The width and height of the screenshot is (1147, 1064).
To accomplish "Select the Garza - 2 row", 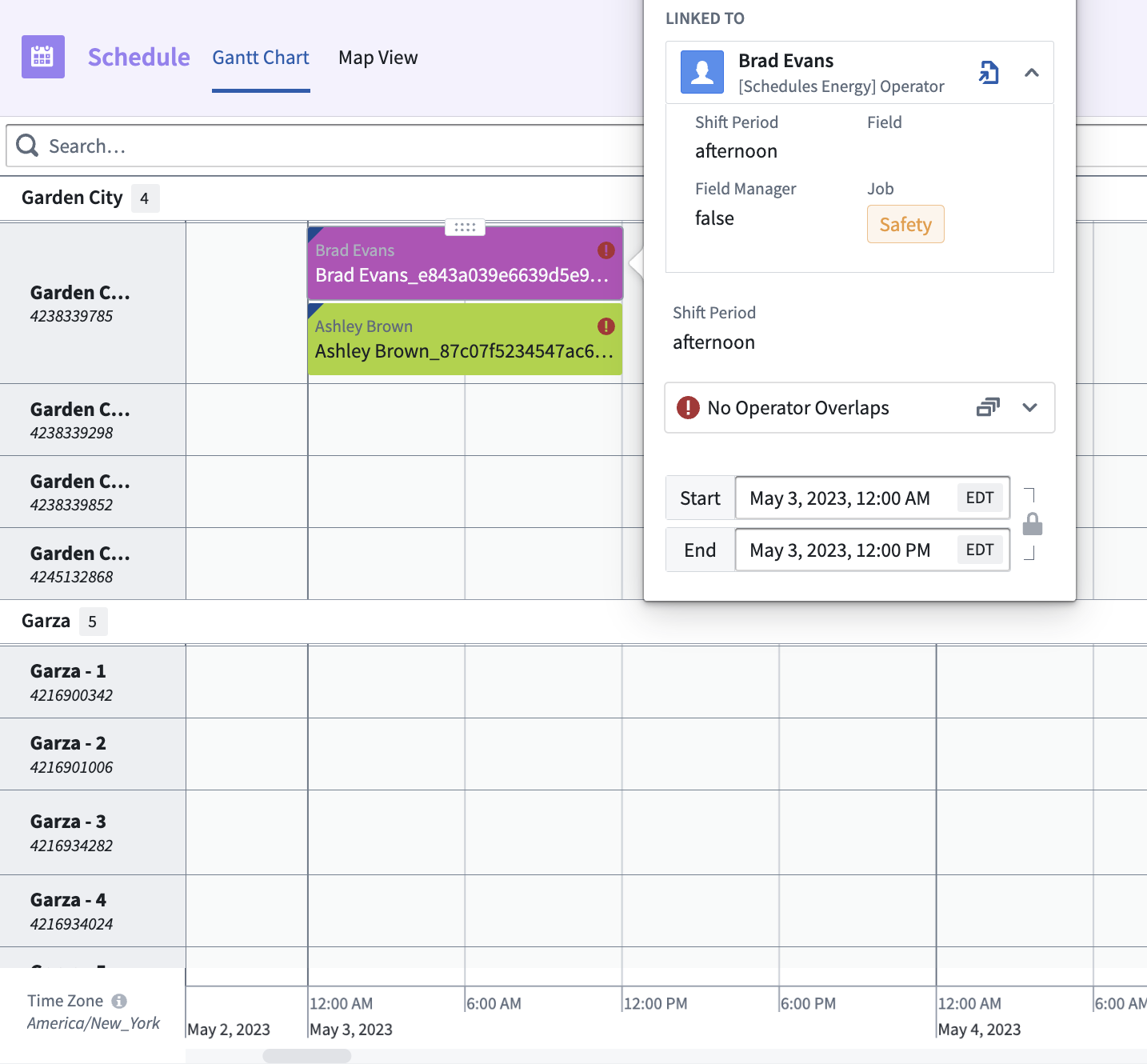I will coord(93,754).
